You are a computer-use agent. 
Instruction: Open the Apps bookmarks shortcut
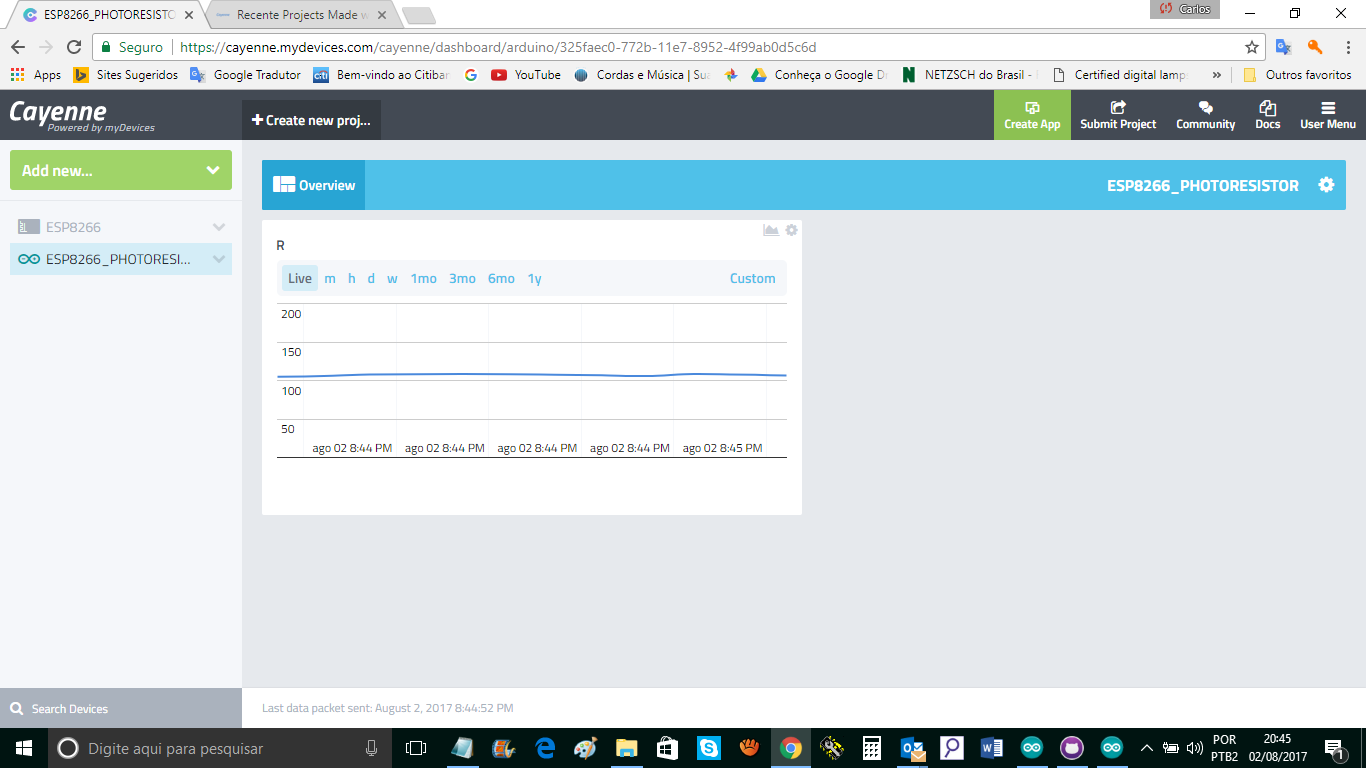(35, 75)
